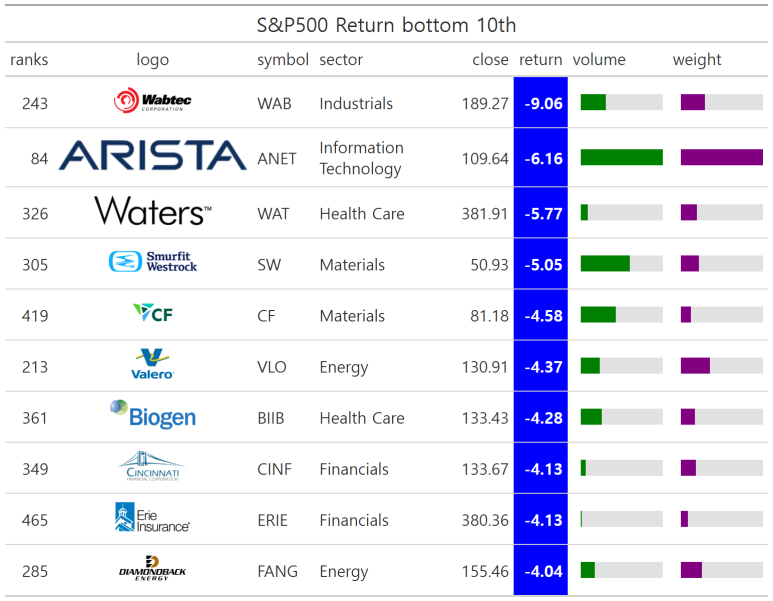Click the Industrials sector cell
This screenshot has width=773, height=601.
pos(356,104)
